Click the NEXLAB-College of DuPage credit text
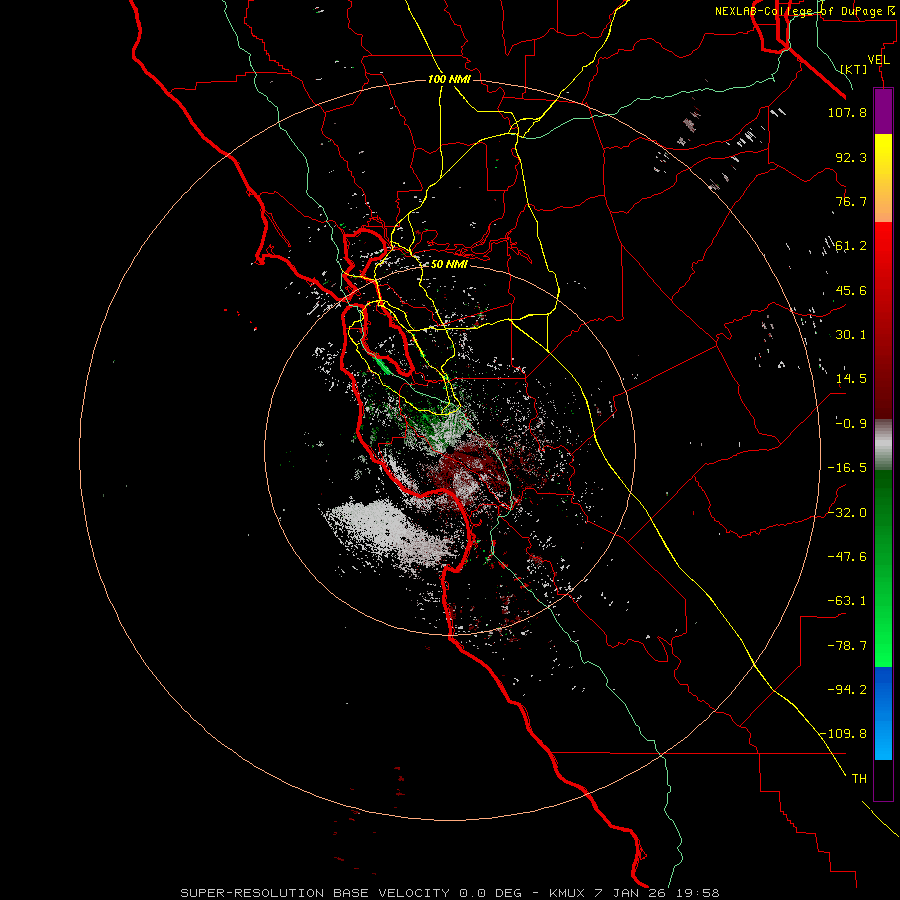This screenshot has height=900, width=900. (806, 11)
